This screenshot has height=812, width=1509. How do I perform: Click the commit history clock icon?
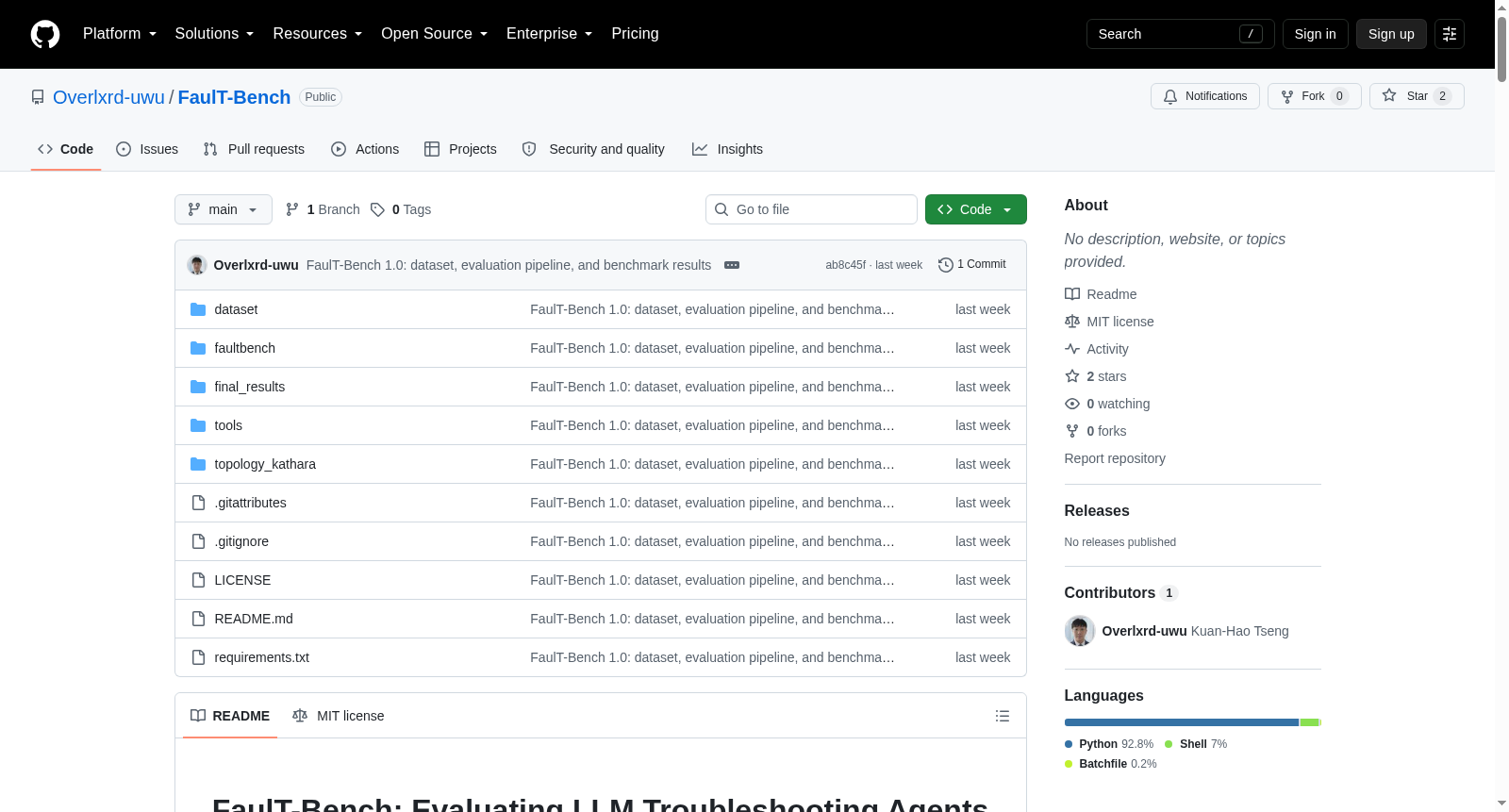(945, 265)
